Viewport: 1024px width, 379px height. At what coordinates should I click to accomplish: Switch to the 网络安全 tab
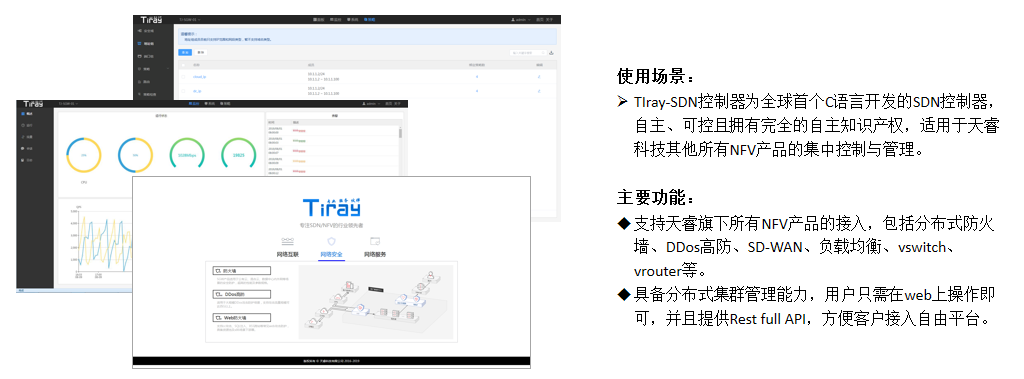[331, 255]
